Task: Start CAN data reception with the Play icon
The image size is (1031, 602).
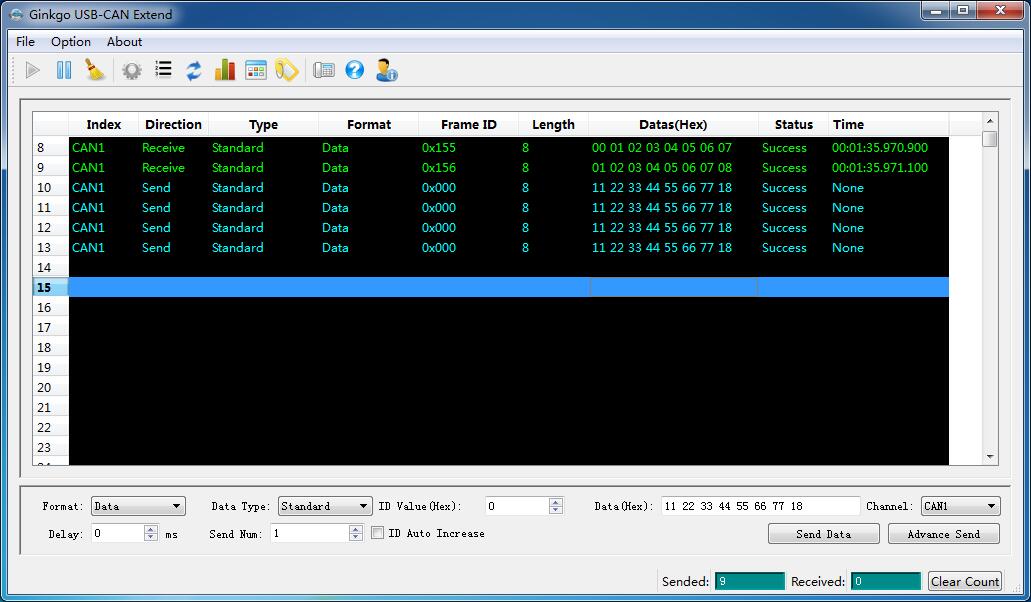Action: 31,69
